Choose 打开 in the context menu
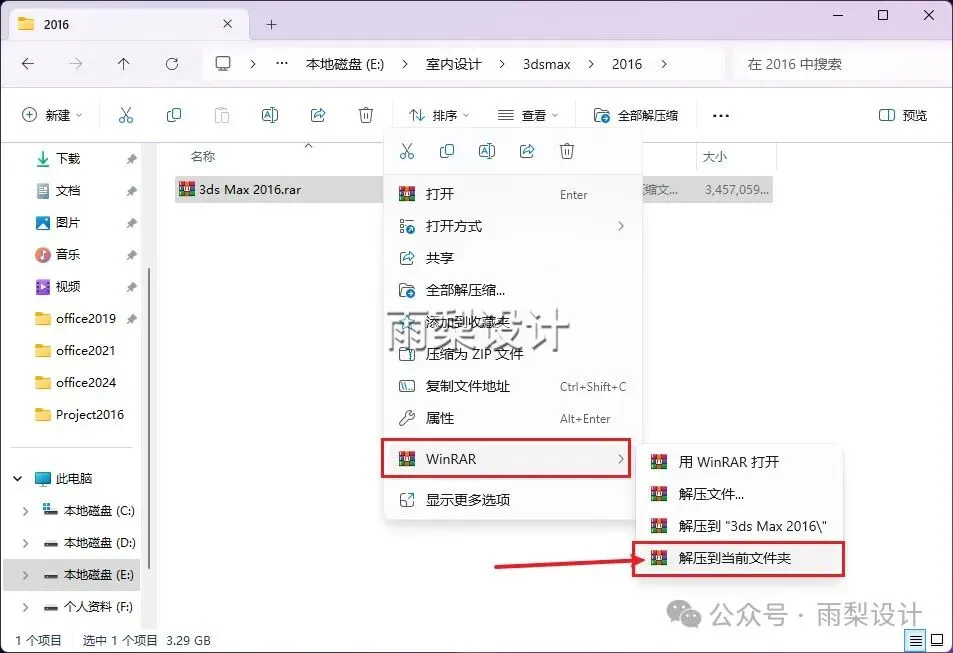 coord(512,194)
